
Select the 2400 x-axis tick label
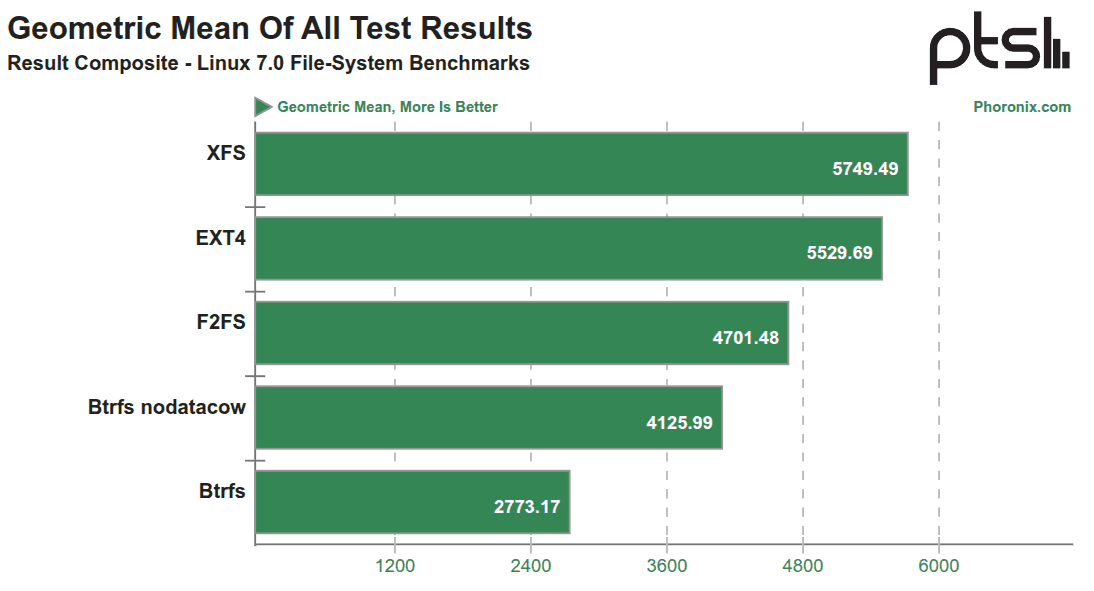[x=531, y=566]
